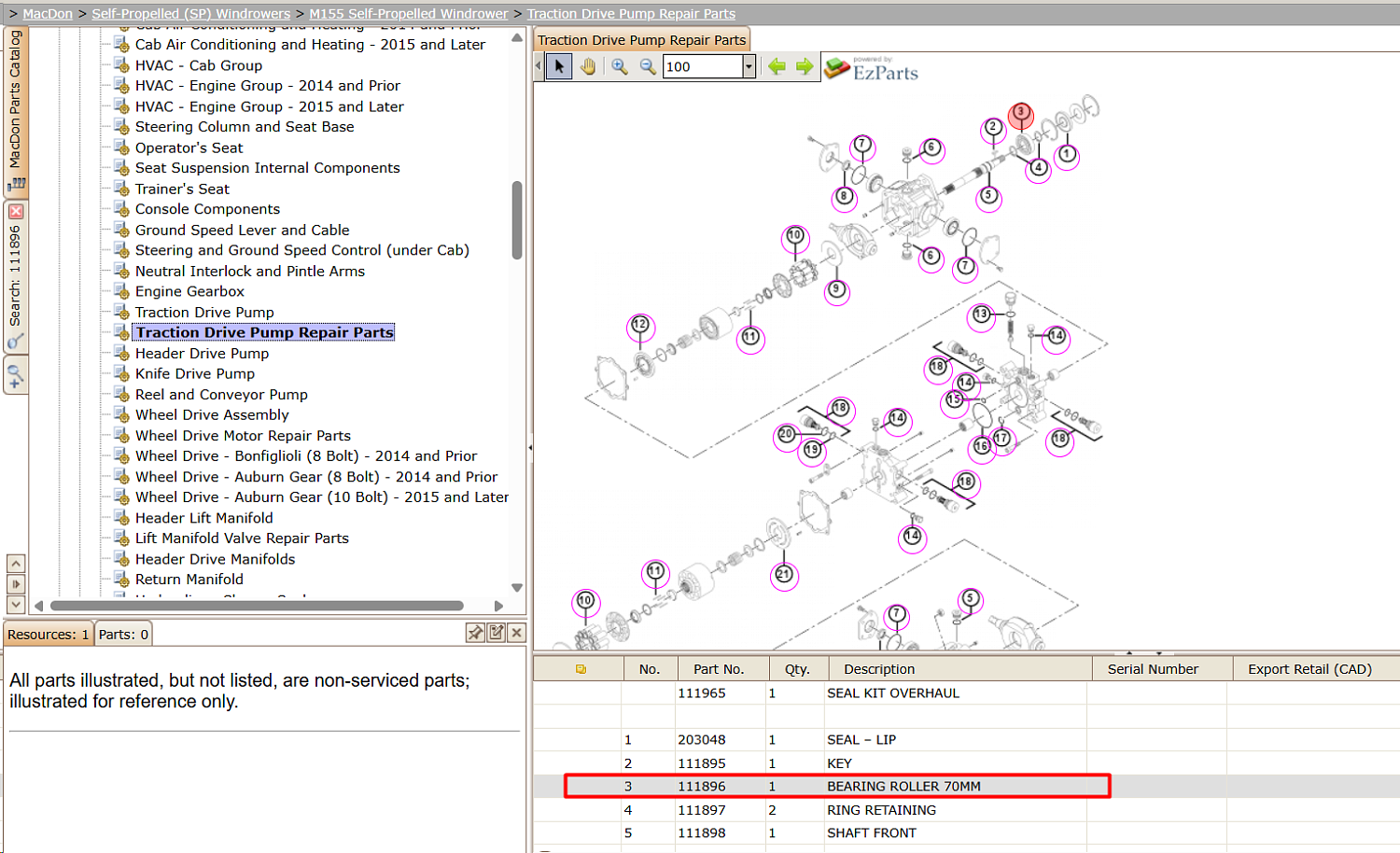
Task: Collapse the diagram toolbar with left arrow handle
Action: pyautogui.click(x=539, y=66)
